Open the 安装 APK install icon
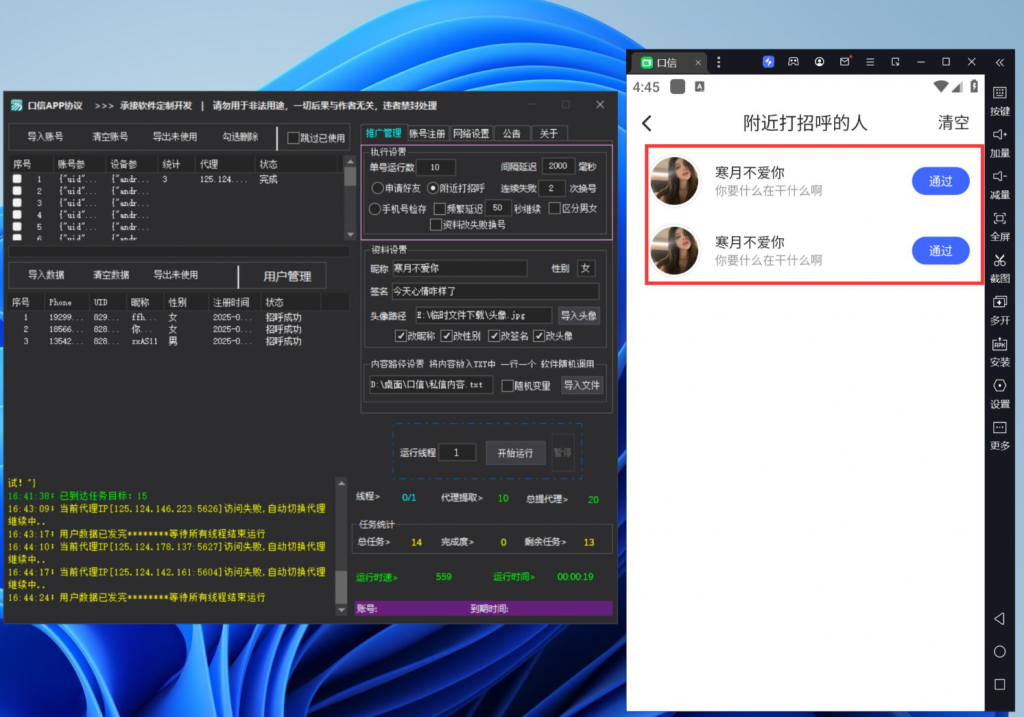This screenshot has width=1024, height=717. click(x=999, y=344)
